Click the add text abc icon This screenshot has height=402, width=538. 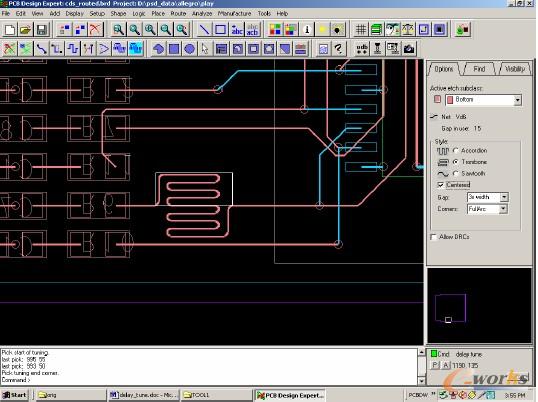tap(236, 30)
